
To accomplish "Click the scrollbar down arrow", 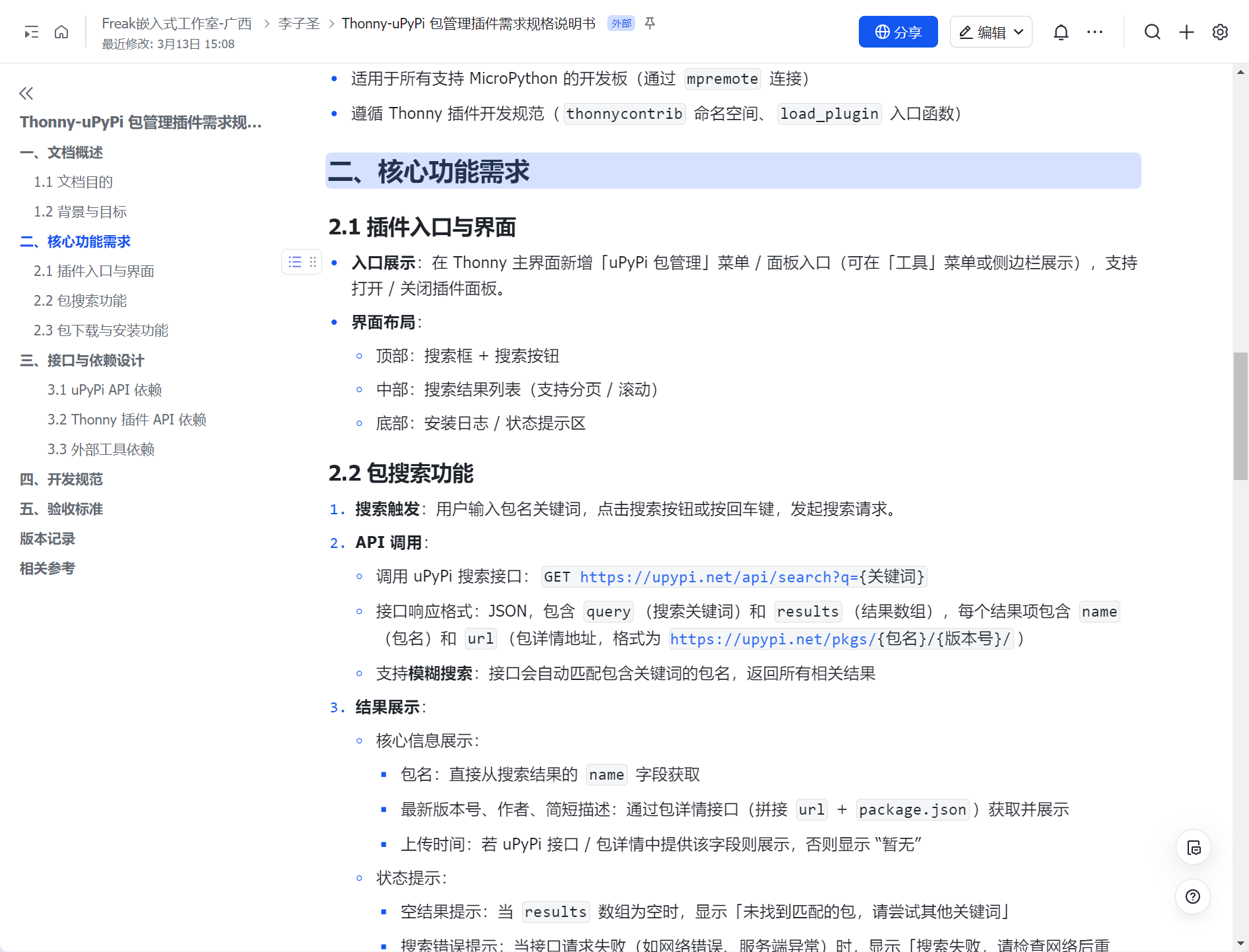I will pos(1240,943).
